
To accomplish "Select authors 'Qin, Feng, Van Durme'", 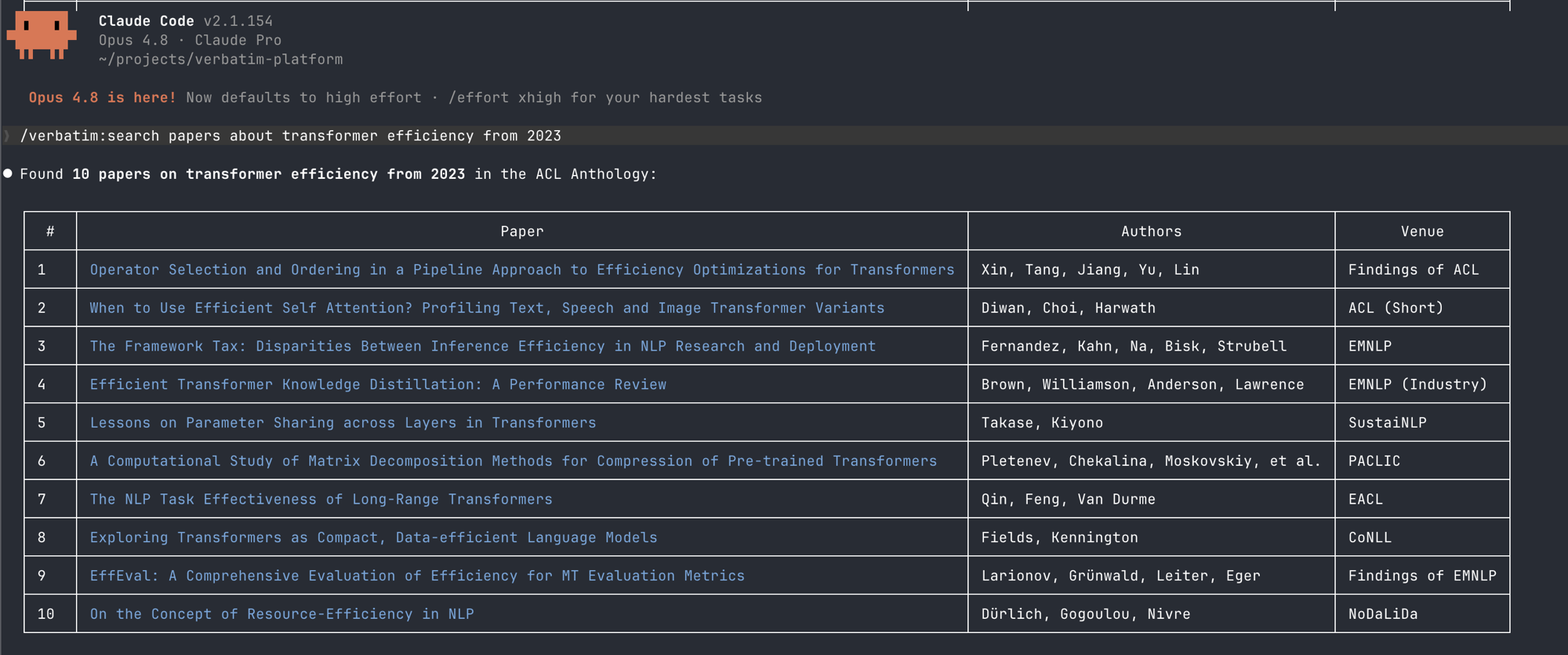I will click(1068, 500).
